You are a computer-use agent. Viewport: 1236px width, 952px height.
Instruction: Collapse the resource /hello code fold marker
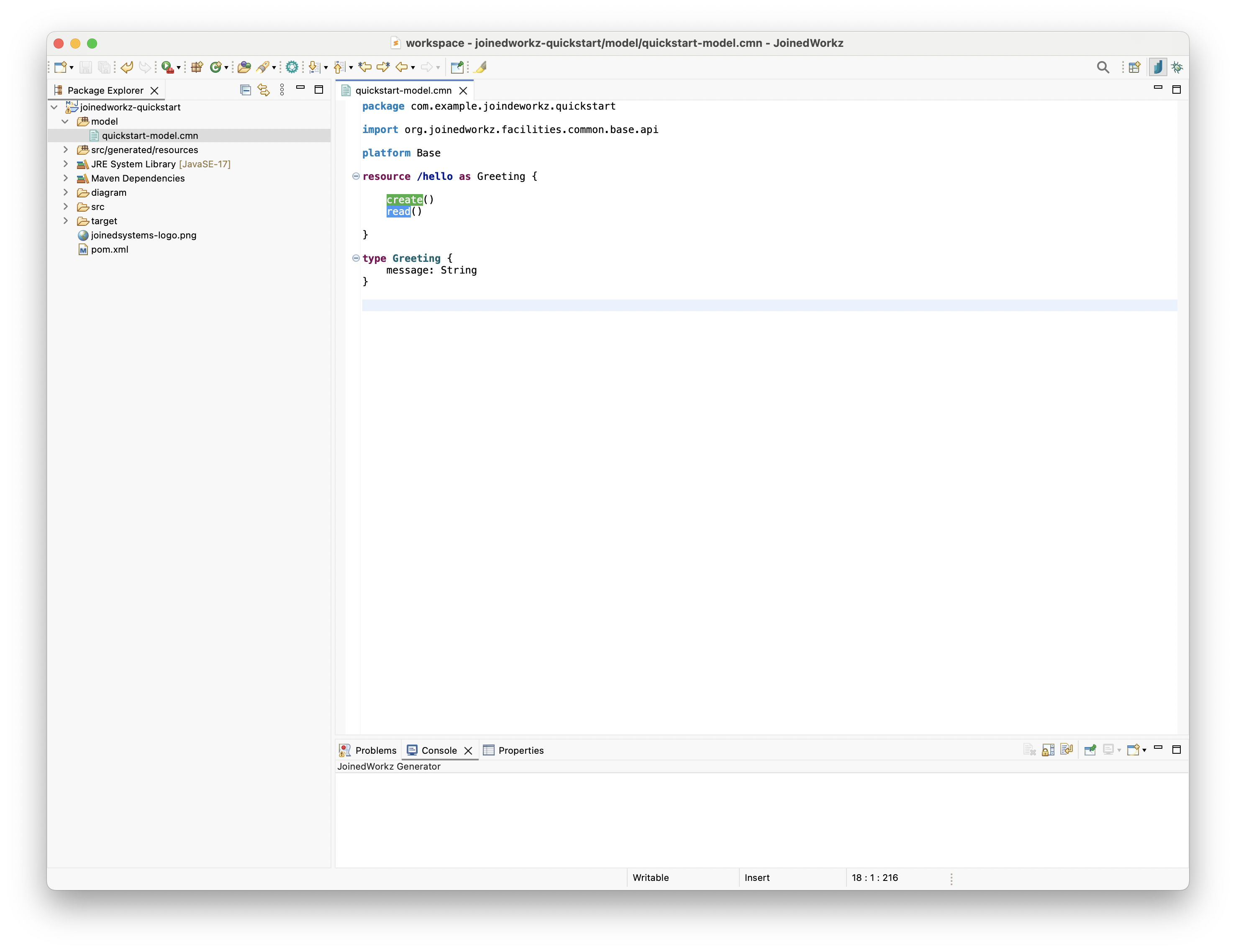point(356,177)
